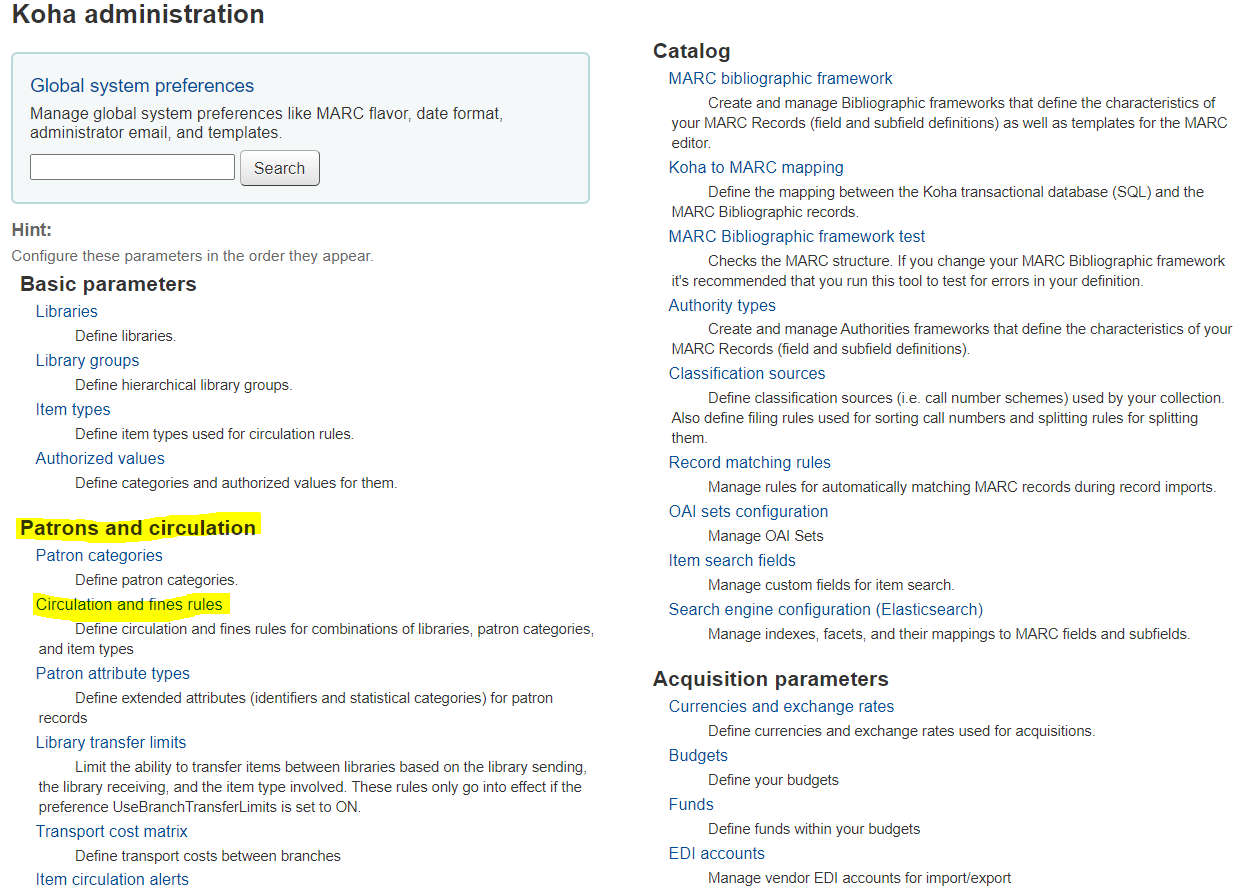The width and height of the screenshot is (1237, 889).
Task: Open Circulation and fines rules
Action: (129, 605)
